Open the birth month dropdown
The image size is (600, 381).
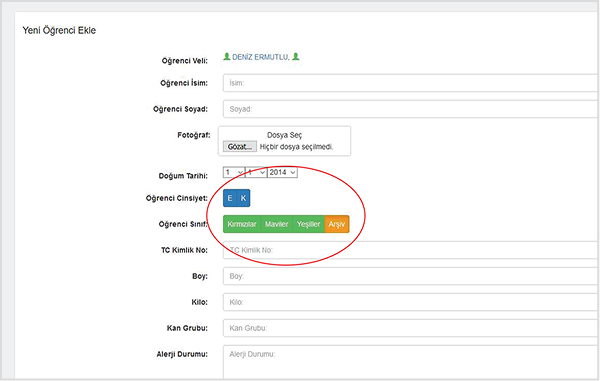(x=256, y=173)
